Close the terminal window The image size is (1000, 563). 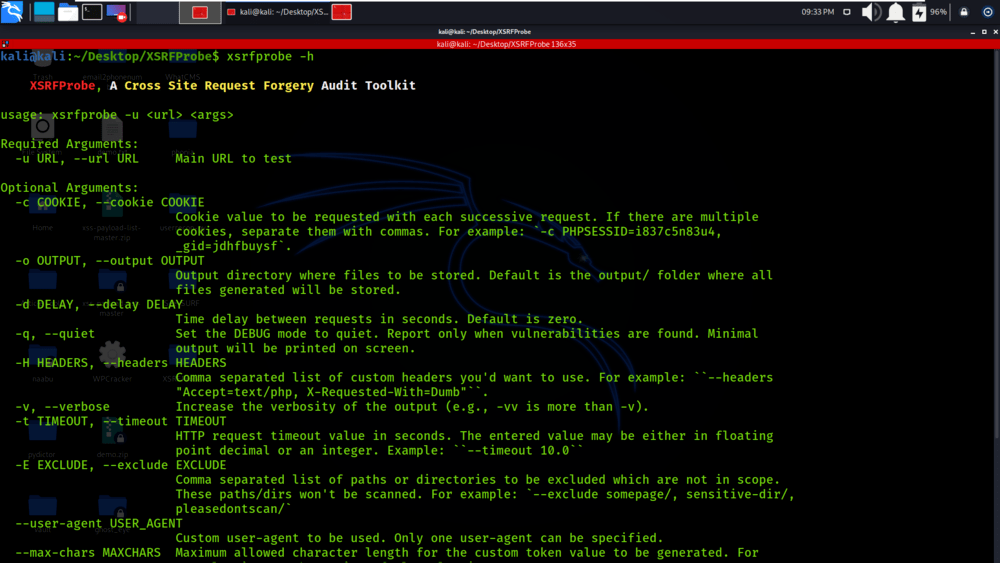(x=996, y=31)
